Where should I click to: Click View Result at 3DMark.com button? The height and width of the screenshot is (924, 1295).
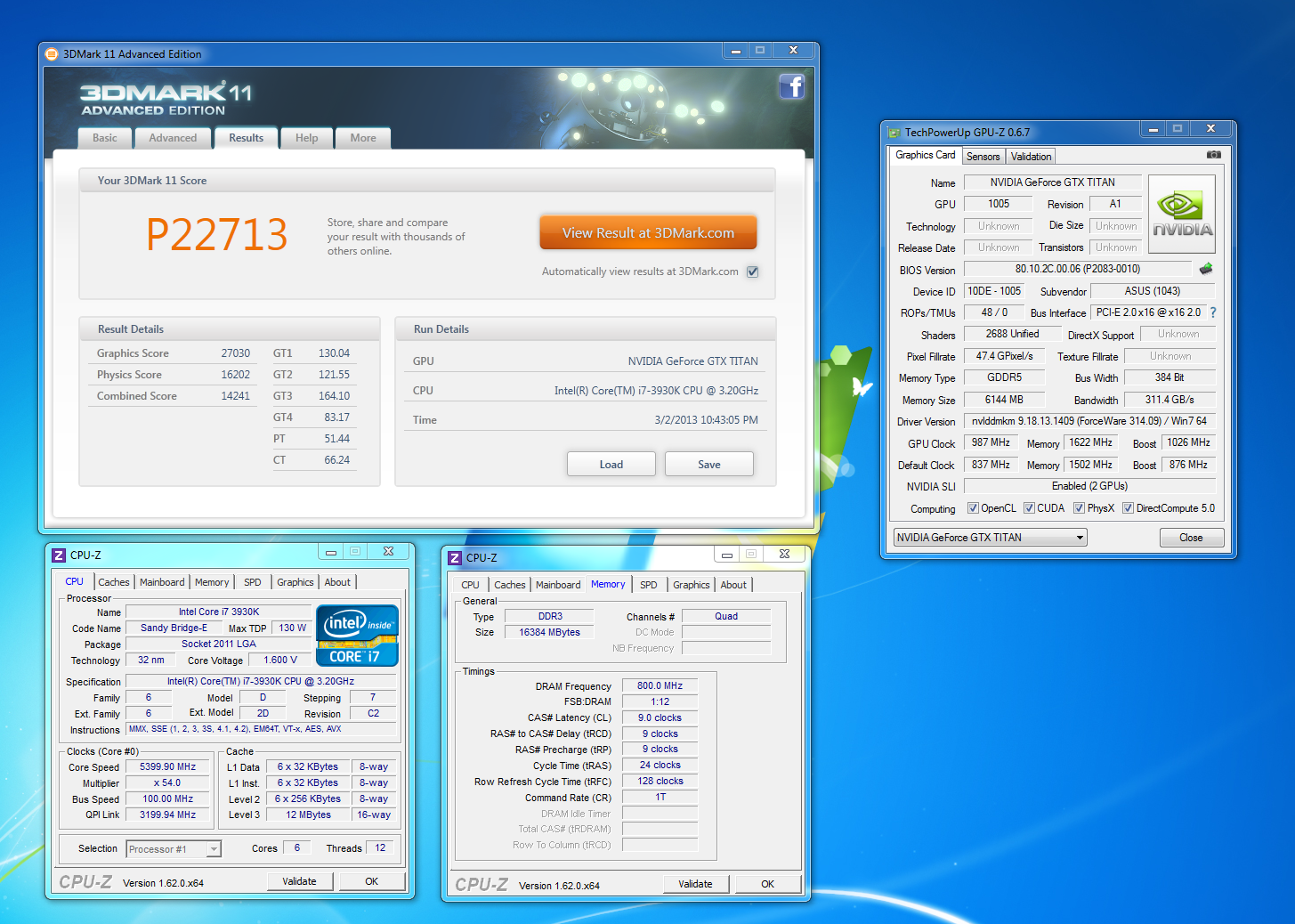(649, 233)
